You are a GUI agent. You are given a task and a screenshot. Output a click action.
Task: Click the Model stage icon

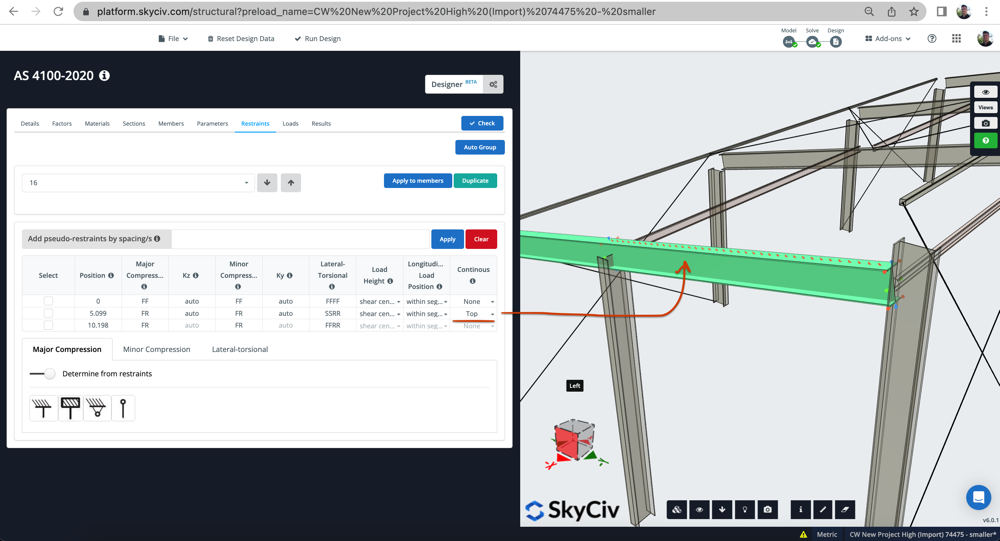790,42
